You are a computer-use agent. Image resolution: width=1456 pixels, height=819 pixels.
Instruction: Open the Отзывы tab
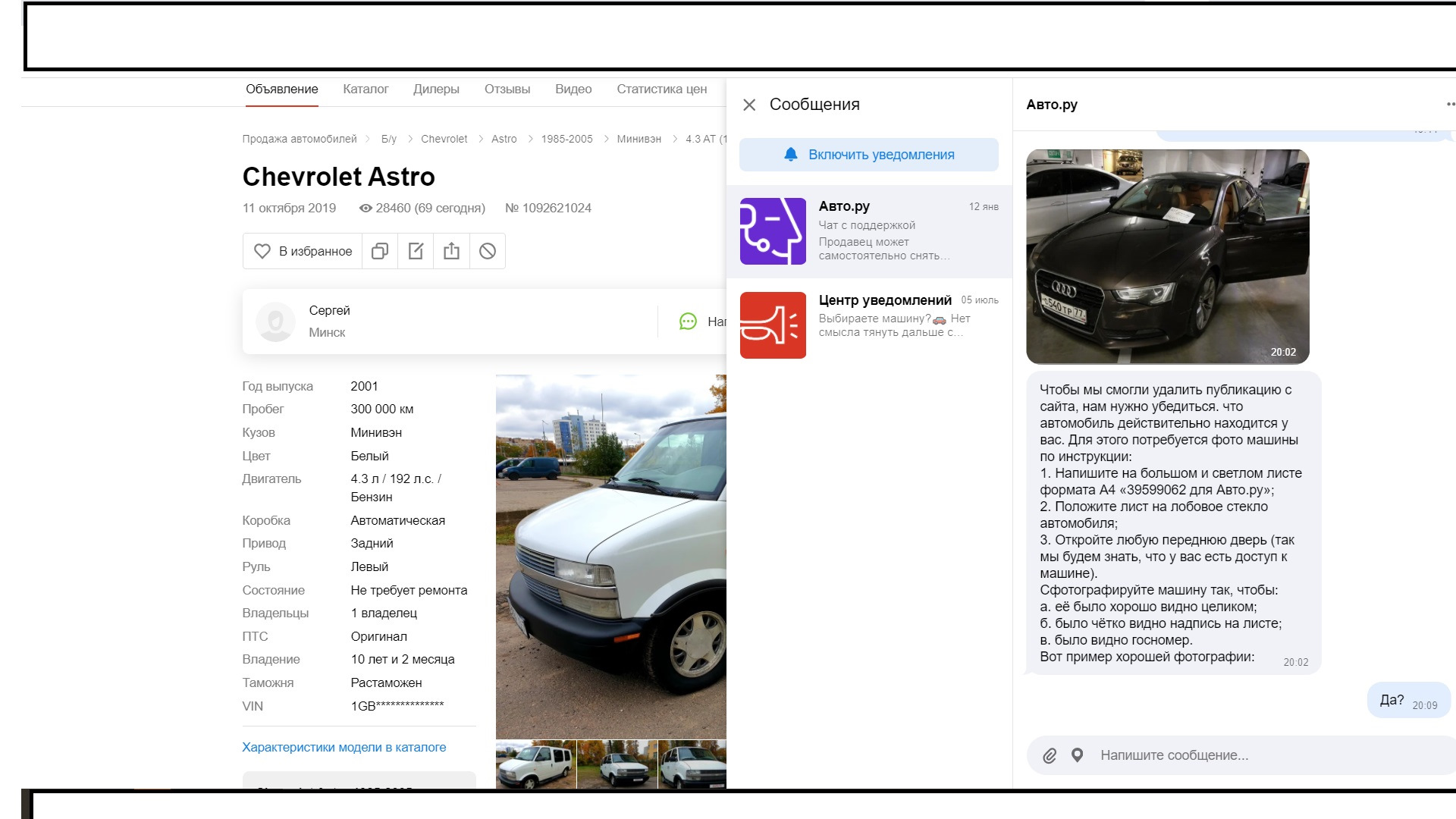[x=507, y=89]
